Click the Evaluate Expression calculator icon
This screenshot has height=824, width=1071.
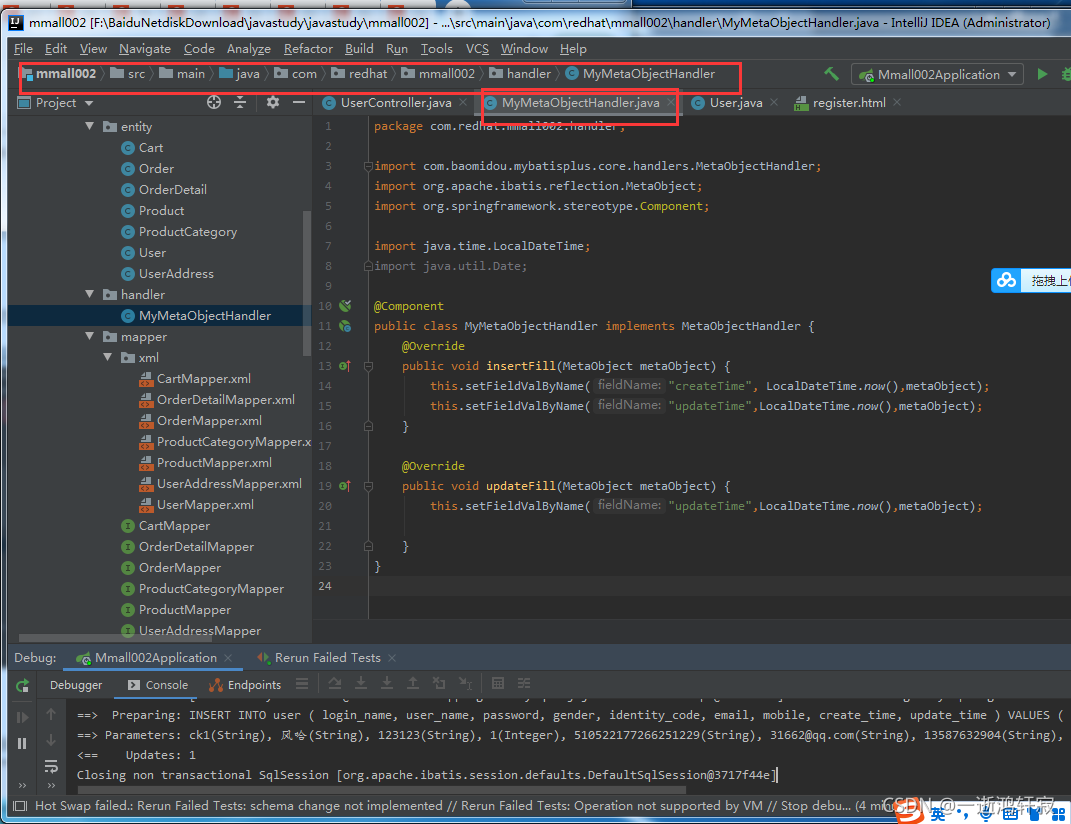click(x=498, y=683)
